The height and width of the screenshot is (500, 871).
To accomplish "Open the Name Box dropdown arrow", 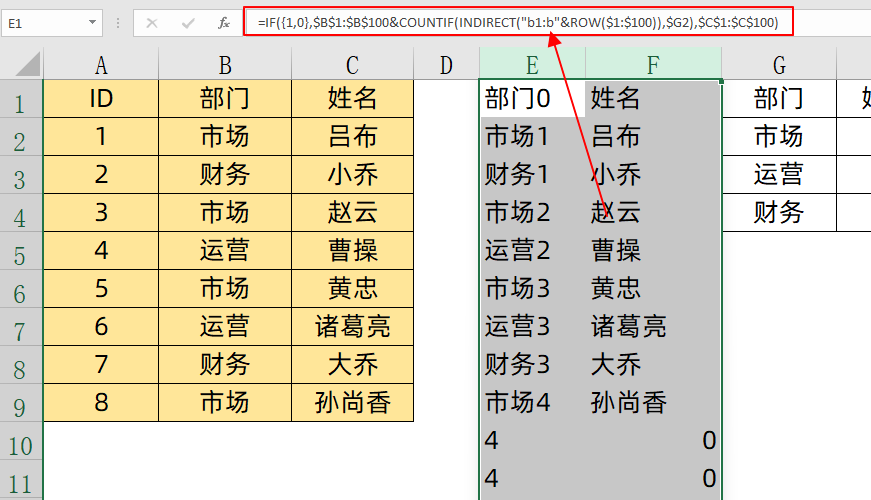I will pos(92,23).
